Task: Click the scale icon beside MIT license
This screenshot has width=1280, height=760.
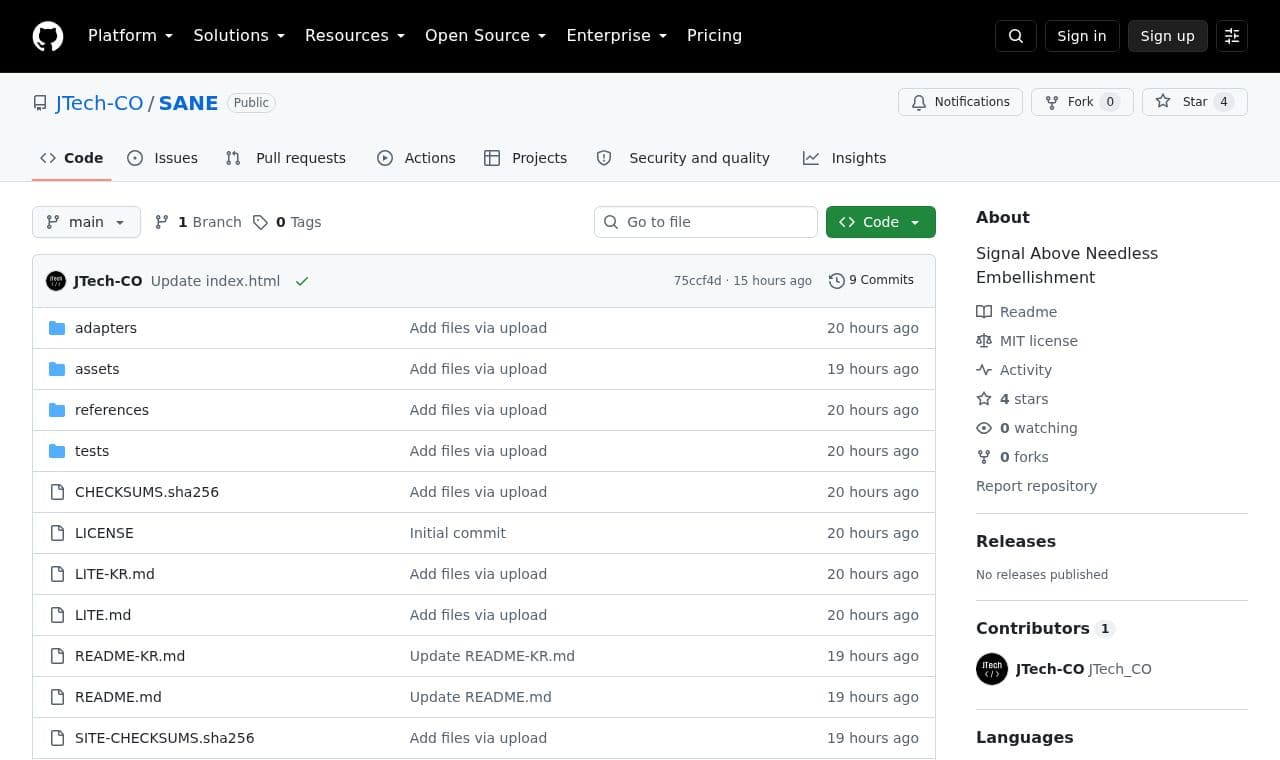Action: tap(984, 341)
